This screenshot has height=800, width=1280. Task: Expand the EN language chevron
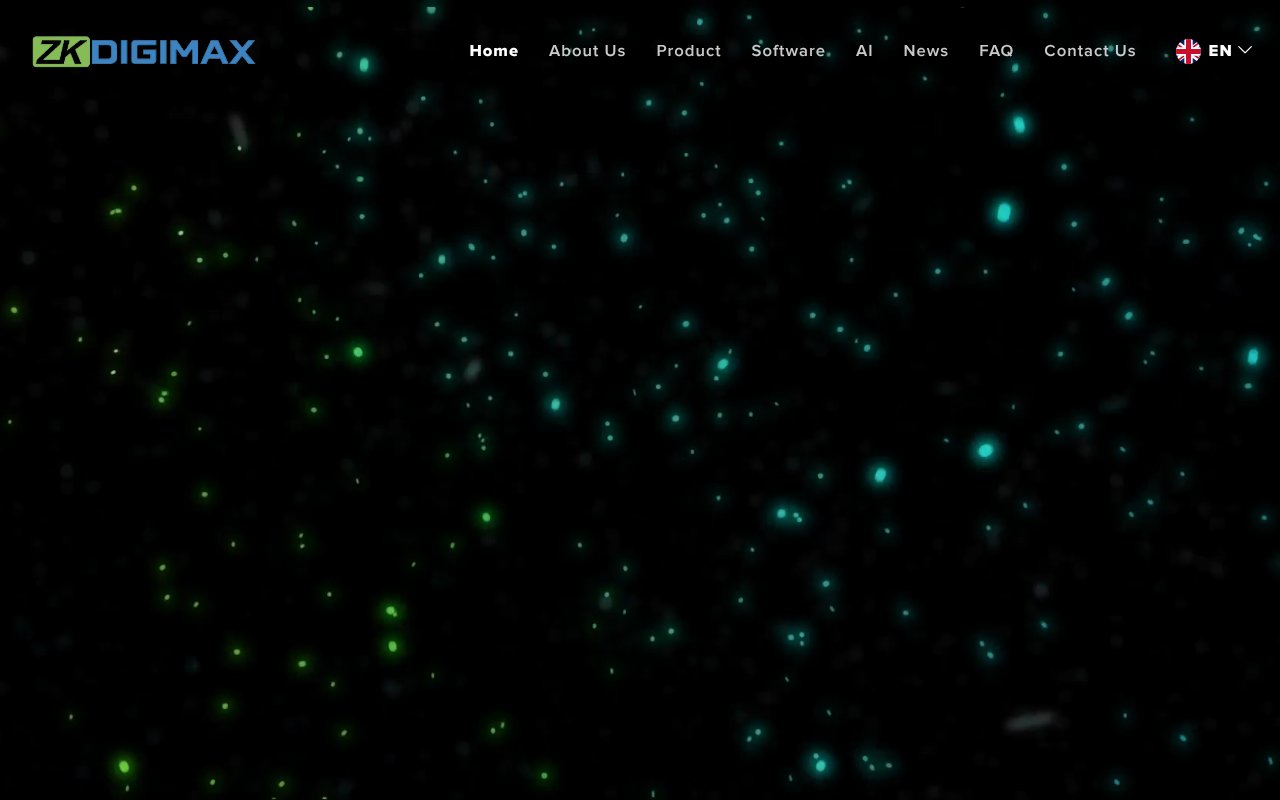1245,49
